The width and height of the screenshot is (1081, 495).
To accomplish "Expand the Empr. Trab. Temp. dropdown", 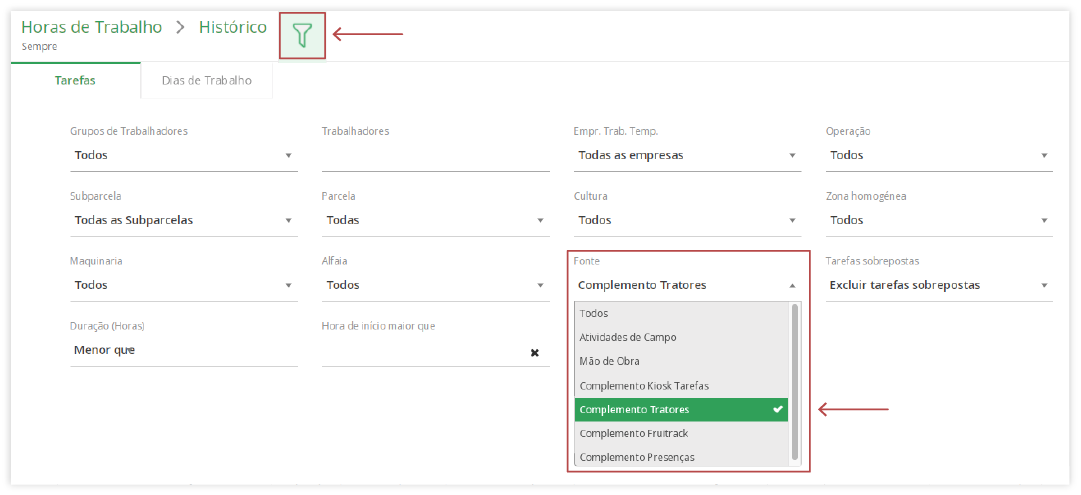I will point(687,155).
